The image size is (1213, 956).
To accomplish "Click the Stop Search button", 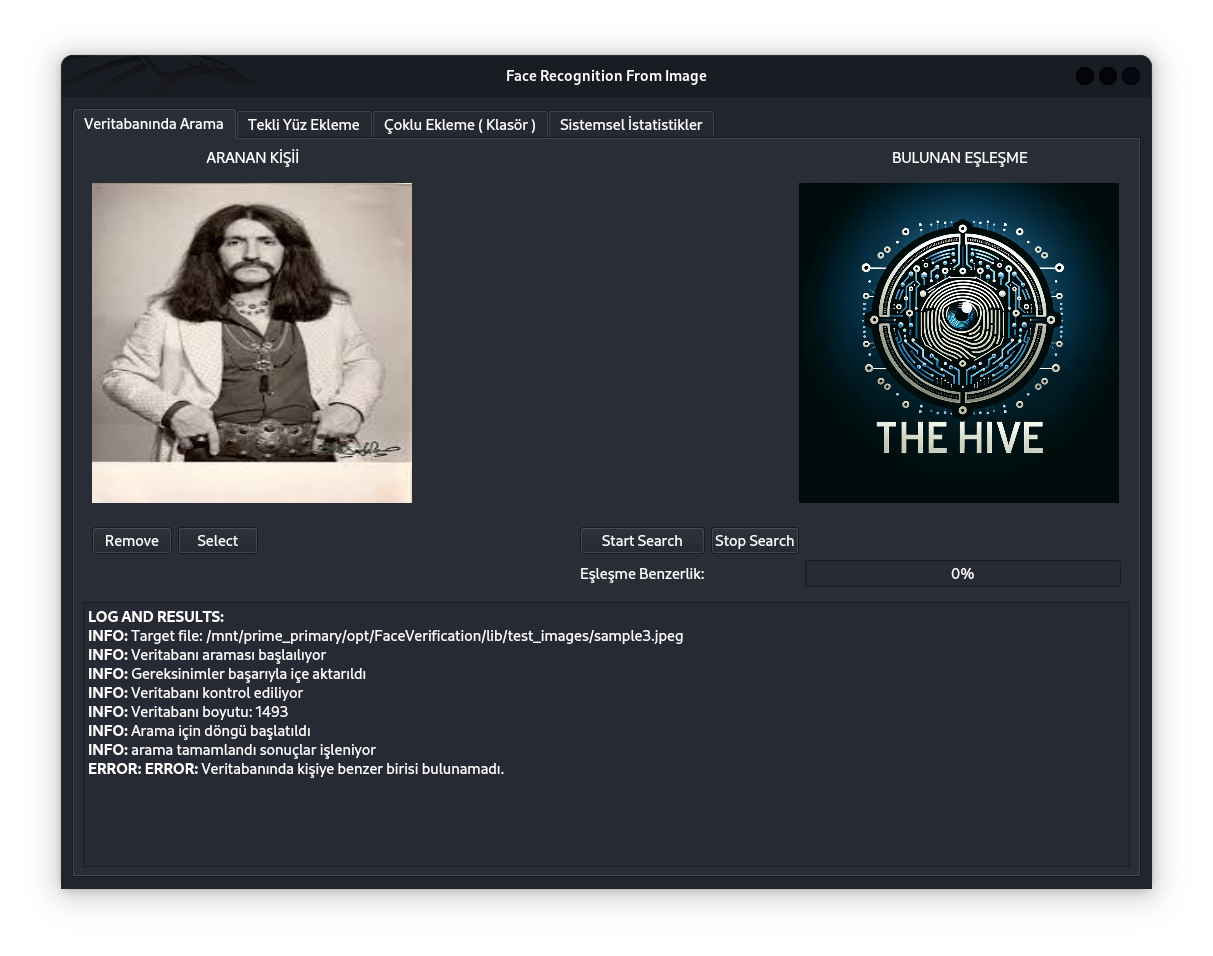I will pos(755,541).
